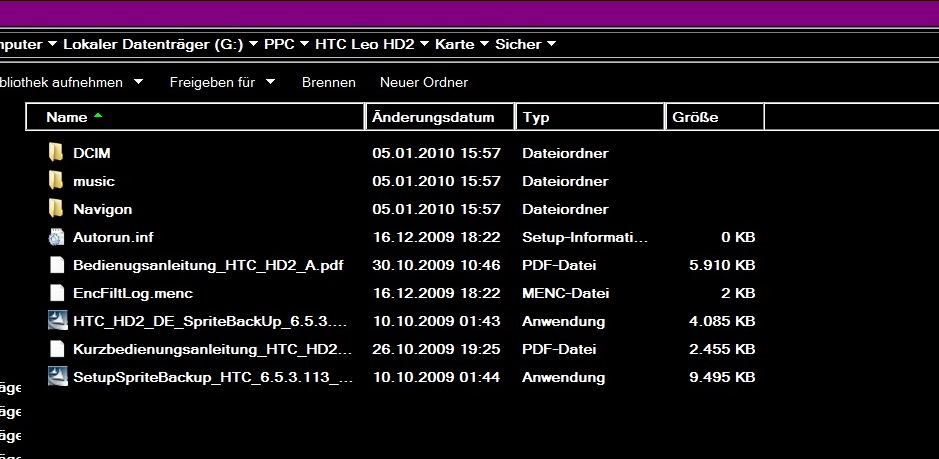Viewport: 939px width, 459px height.
Task: Click the SetupSpriteBackup_HTC application icon
Action: click(x=57, y=377)
